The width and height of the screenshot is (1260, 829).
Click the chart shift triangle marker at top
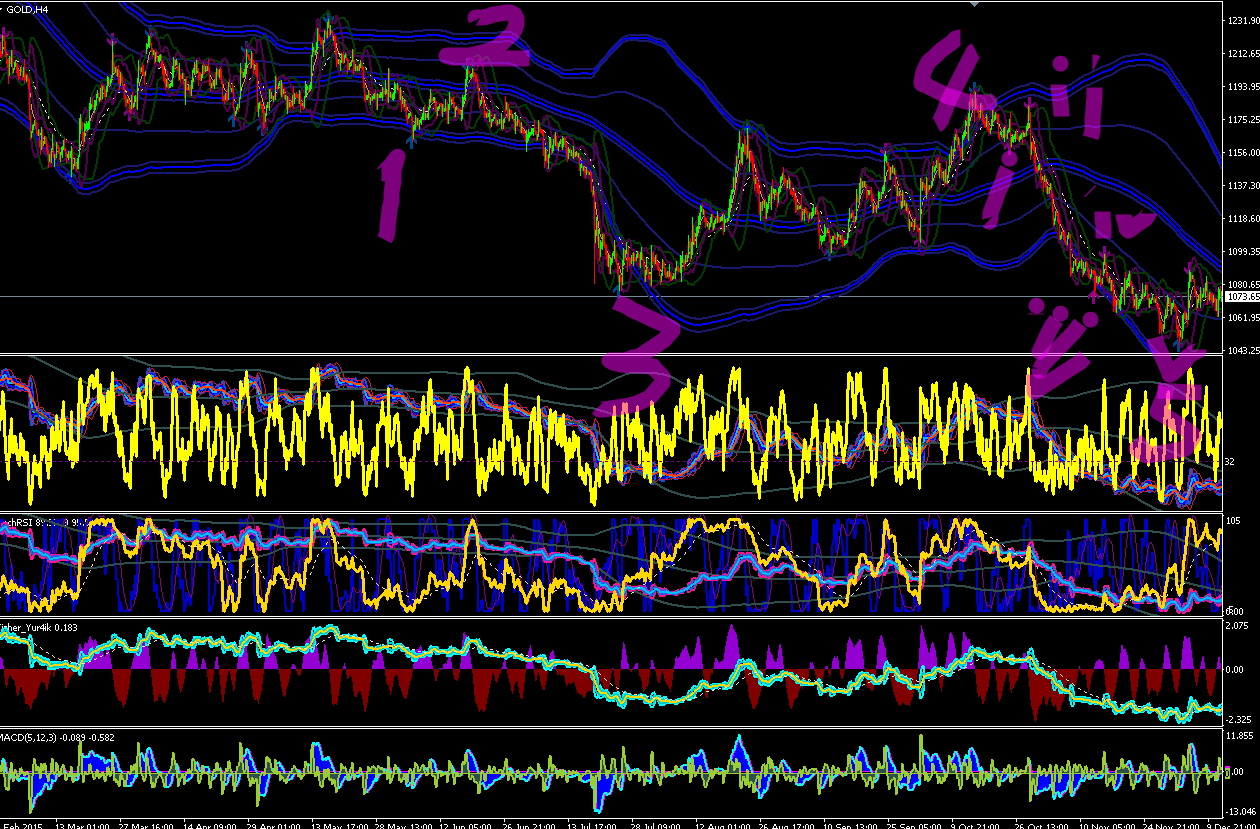pos(975,4)
